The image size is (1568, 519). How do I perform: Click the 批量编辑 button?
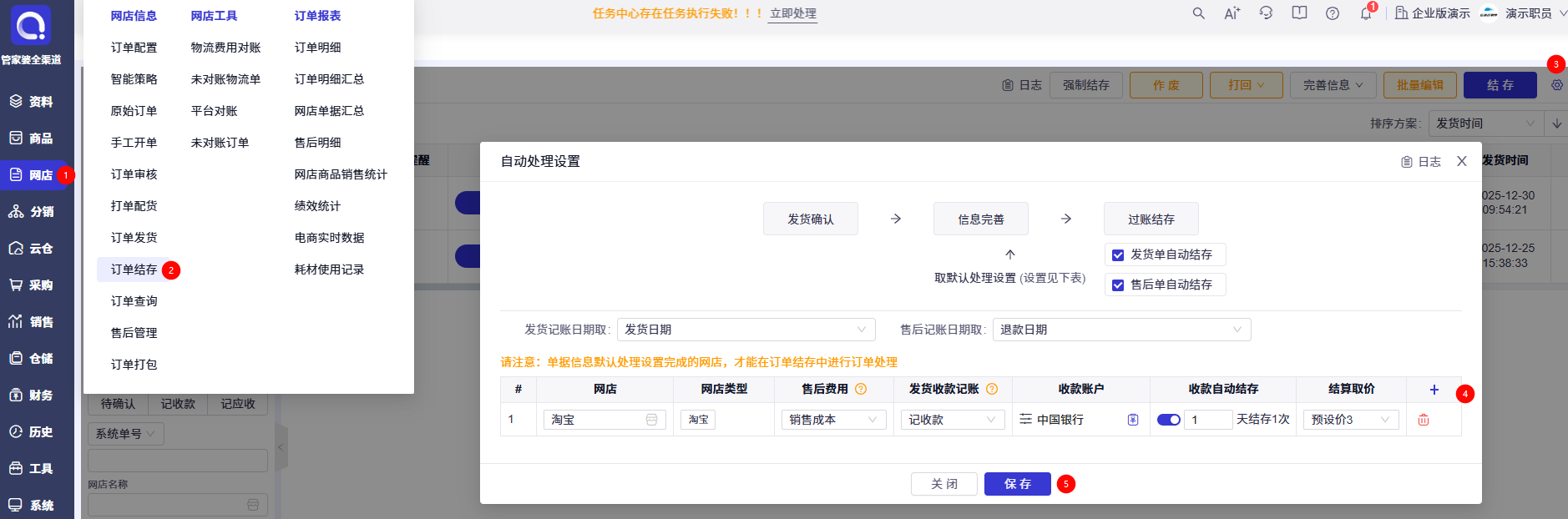(x=1420, y=85)
